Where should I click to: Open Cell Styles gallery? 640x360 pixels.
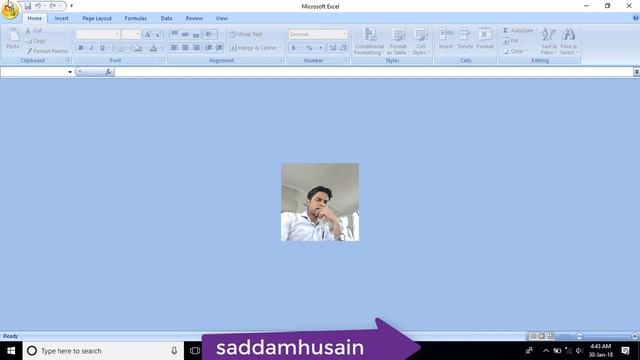420,41
